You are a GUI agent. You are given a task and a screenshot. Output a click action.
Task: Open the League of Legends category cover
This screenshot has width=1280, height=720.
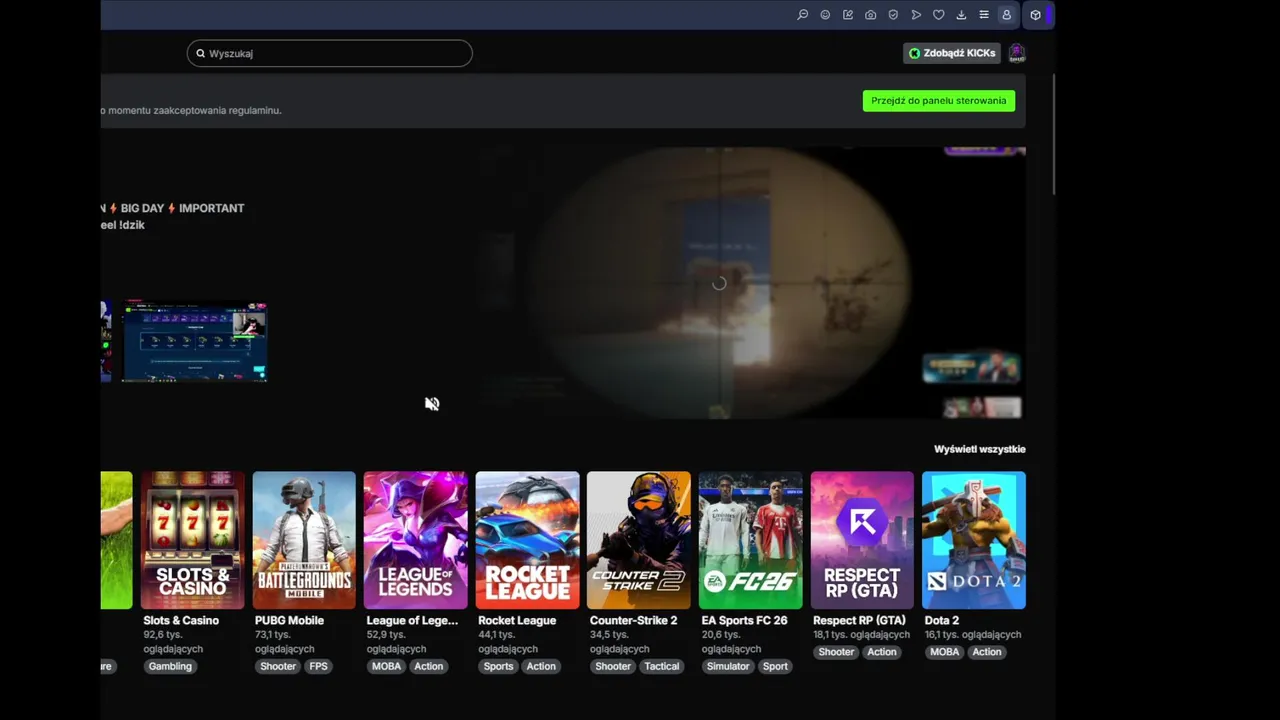coord(415,540)
